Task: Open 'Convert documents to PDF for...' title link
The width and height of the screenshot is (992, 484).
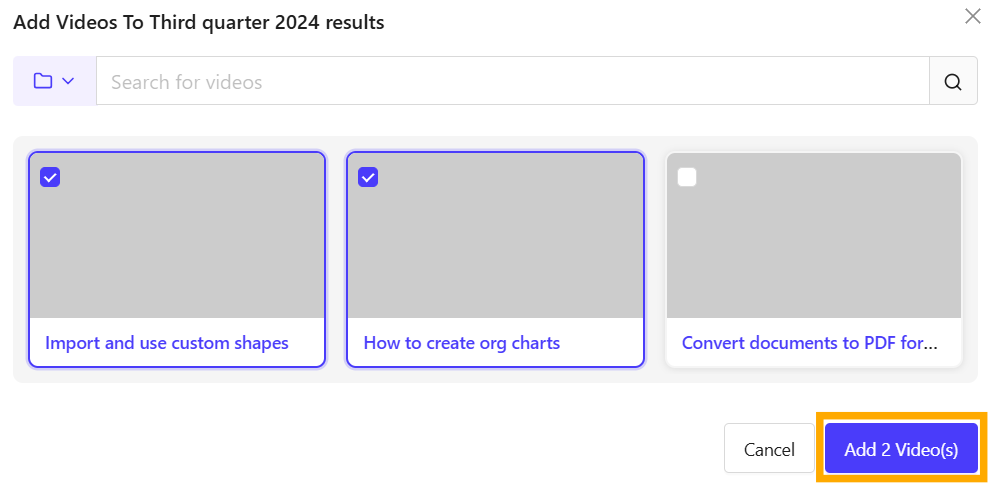Action: (810, 343)
